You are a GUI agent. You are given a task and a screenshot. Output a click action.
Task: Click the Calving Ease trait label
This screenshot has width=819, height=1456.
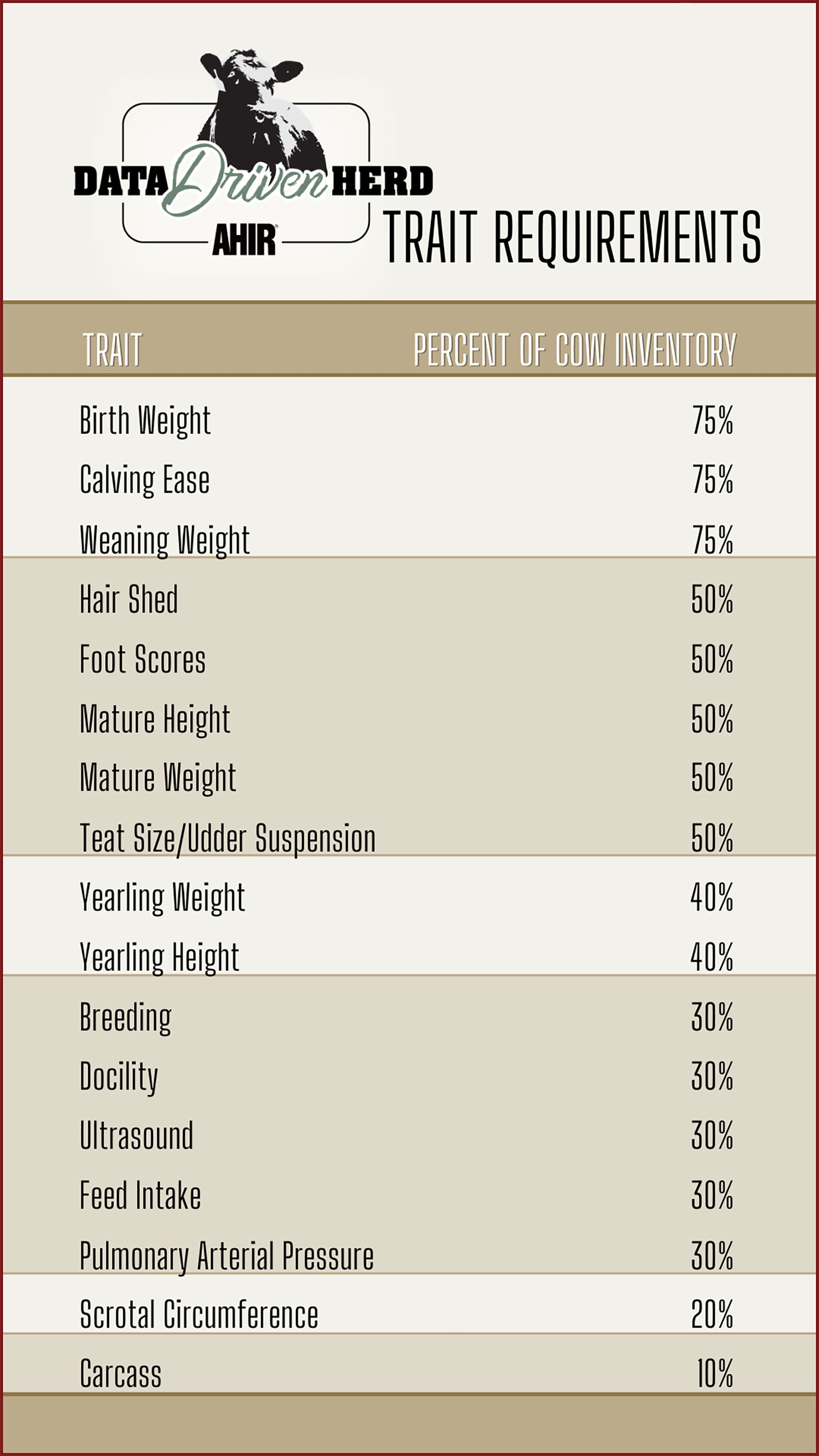point(145,480)
